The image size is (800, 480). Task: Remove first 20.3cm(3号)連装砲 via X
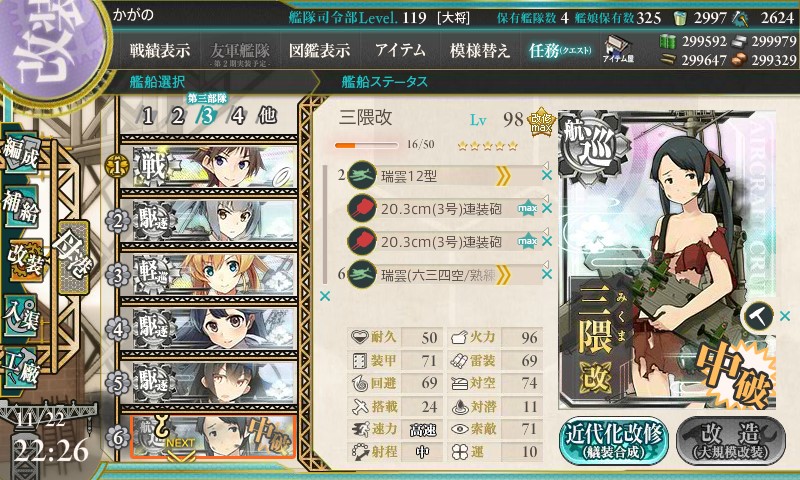pyautogui.click(x=546, y=209)
